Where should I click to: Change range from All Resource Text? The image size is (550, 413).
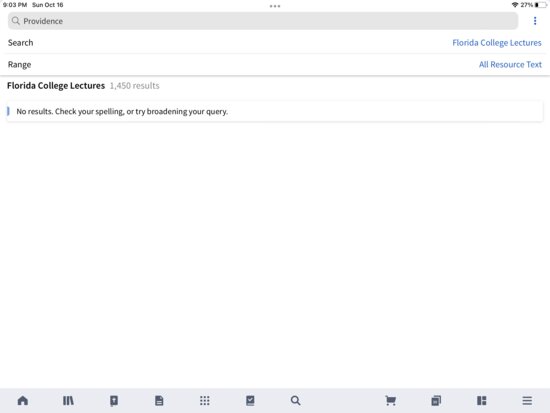point(510,65)
